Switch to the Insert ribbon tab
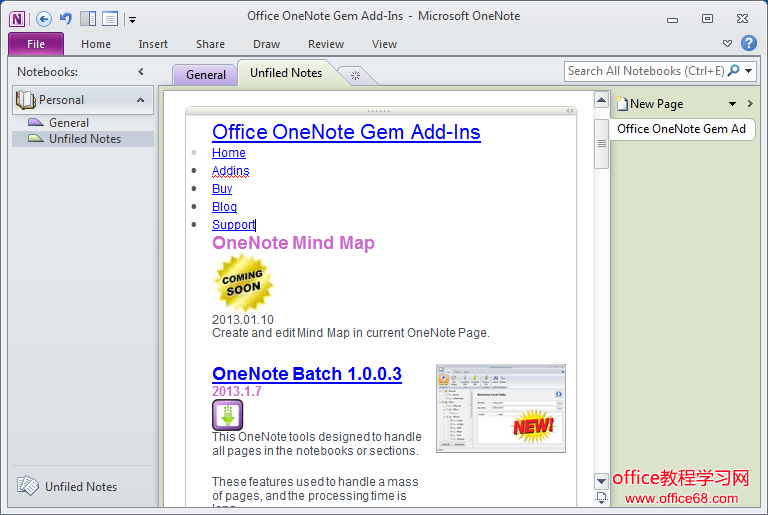The image size is (768, 515). tap(153, 44)
